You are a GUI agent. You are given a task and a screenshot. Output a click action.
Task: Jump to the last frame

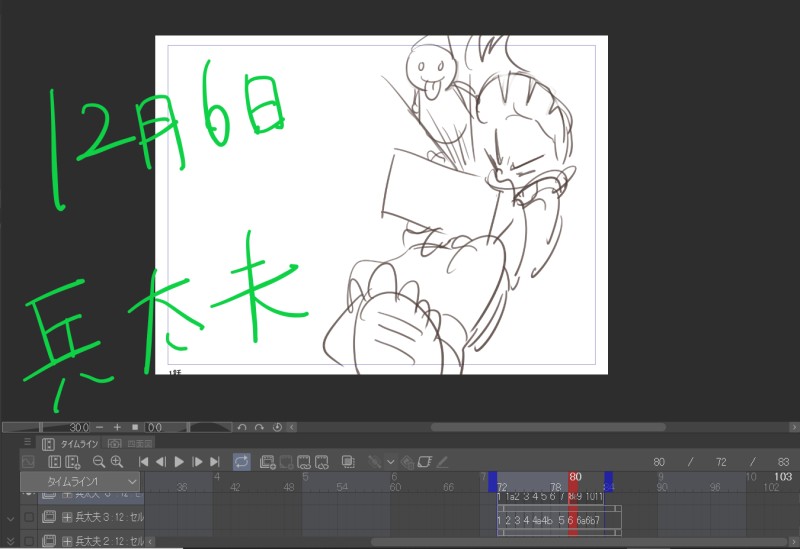click(x=215, y=462)
